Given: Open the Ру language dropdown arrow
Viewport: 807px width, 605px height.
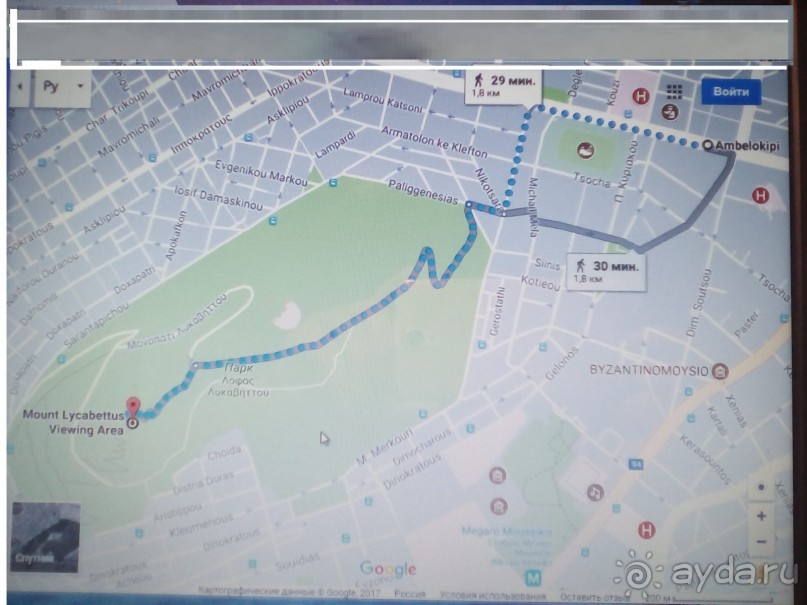Looking at the screenshot, I should pos(80,86).
